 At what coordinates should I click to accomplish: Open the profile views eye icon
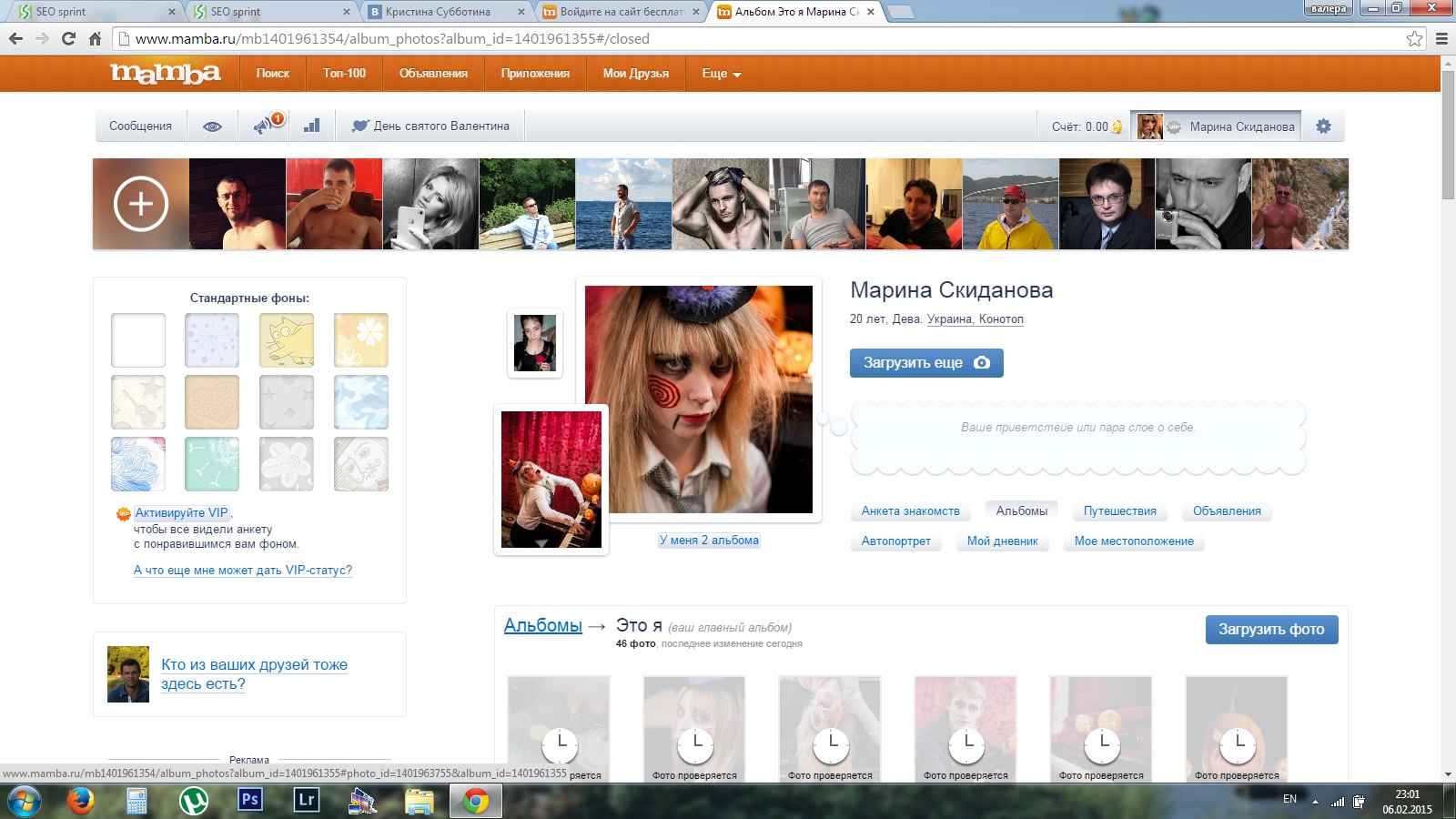(x=212, y=126)
